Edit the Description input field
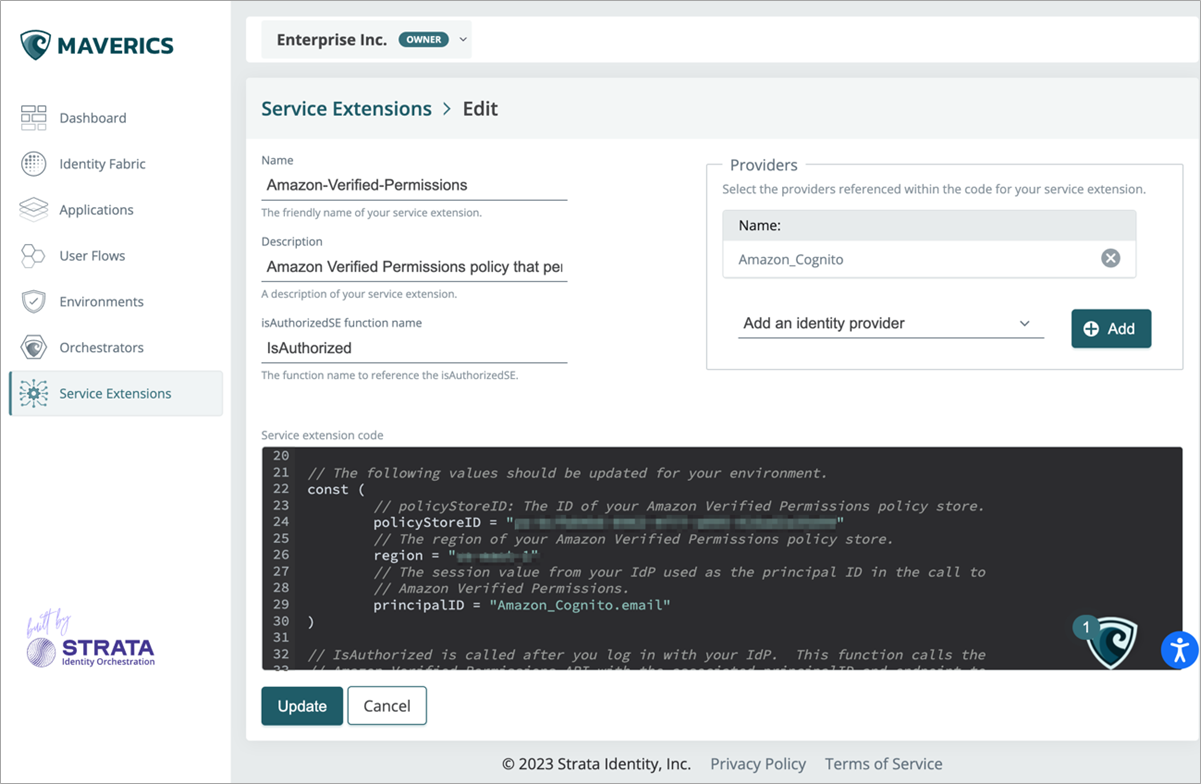1201x784 pixels. (414, 267)
